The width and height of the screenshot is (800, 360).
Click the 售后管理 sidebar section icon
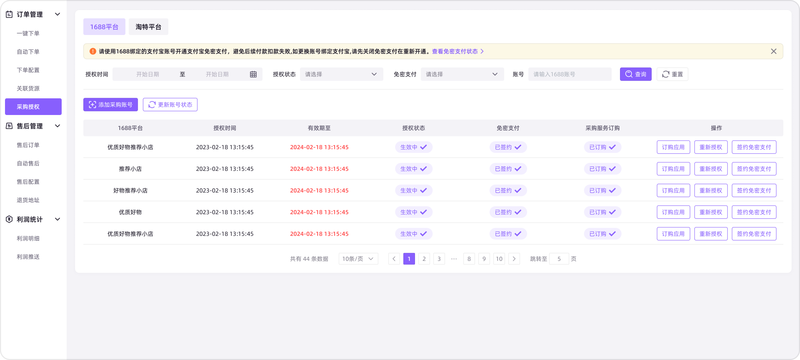click(9, 126)
